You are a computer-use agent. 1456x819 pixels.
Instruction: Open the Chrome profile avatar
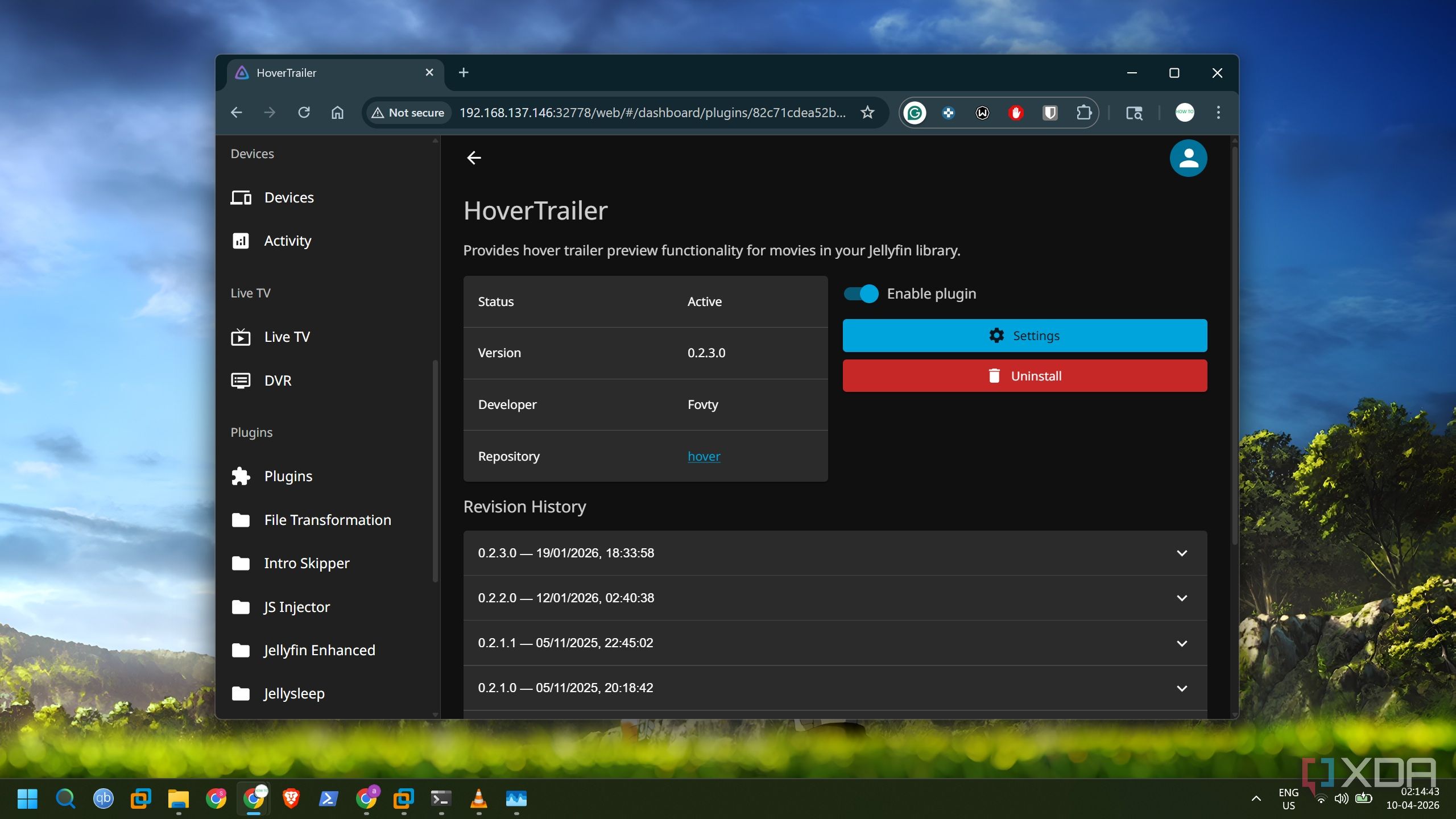tap(1185, 112)
